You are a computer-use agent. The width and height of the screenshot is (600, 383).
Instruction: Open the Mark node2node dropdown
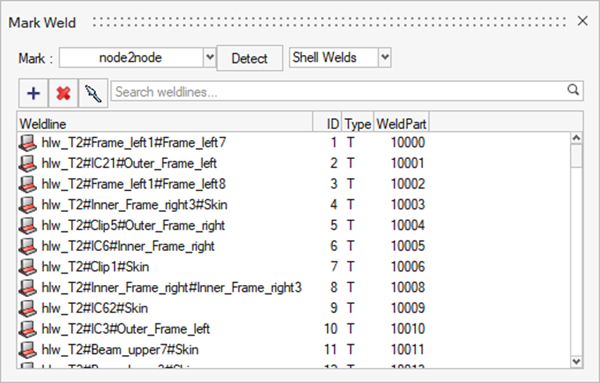click(x=210, y=58)
